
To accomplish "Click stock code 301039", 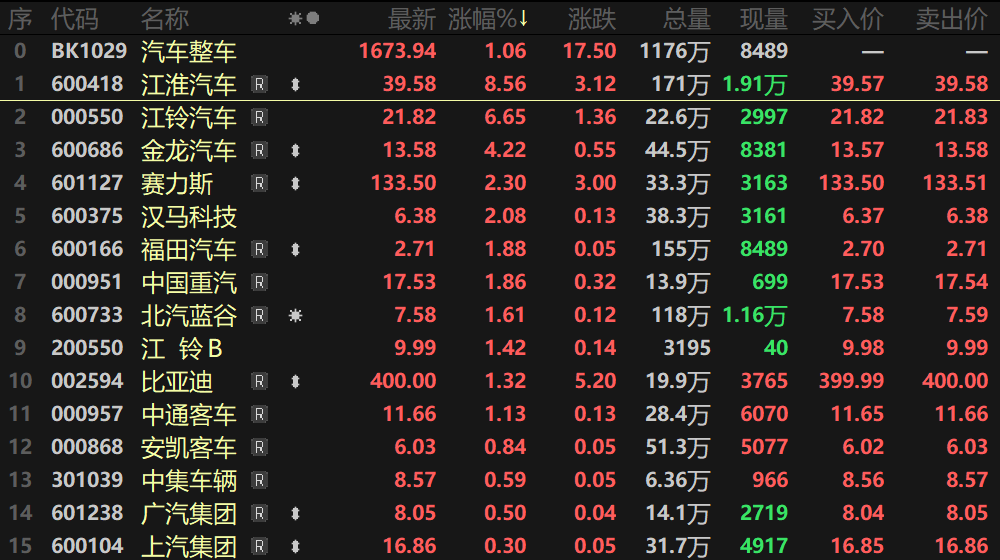I will pyautogui.click(x=87, y=480).
